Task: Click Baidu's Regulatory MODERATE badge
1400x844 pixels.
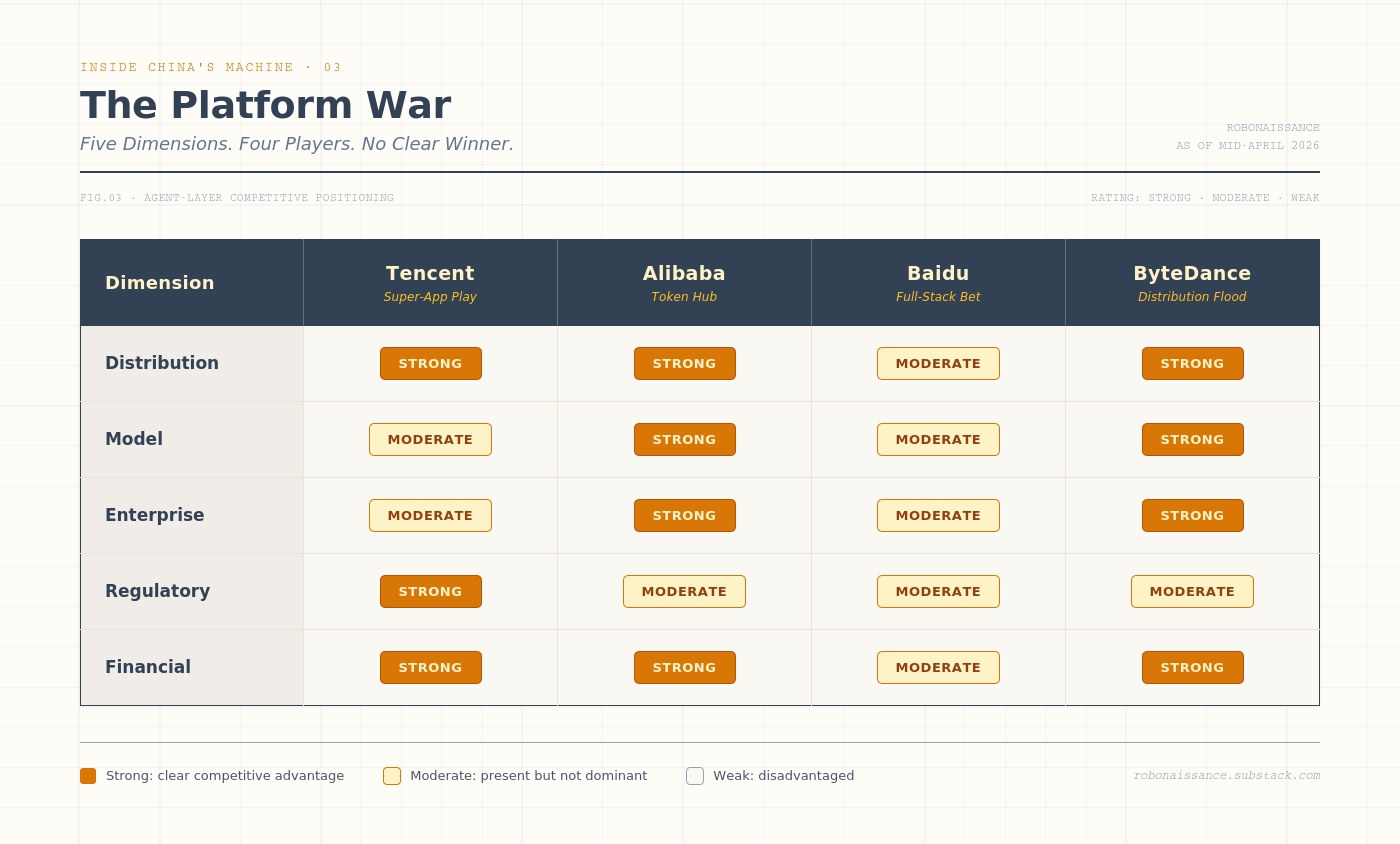Action: click(x=938, y=591)
